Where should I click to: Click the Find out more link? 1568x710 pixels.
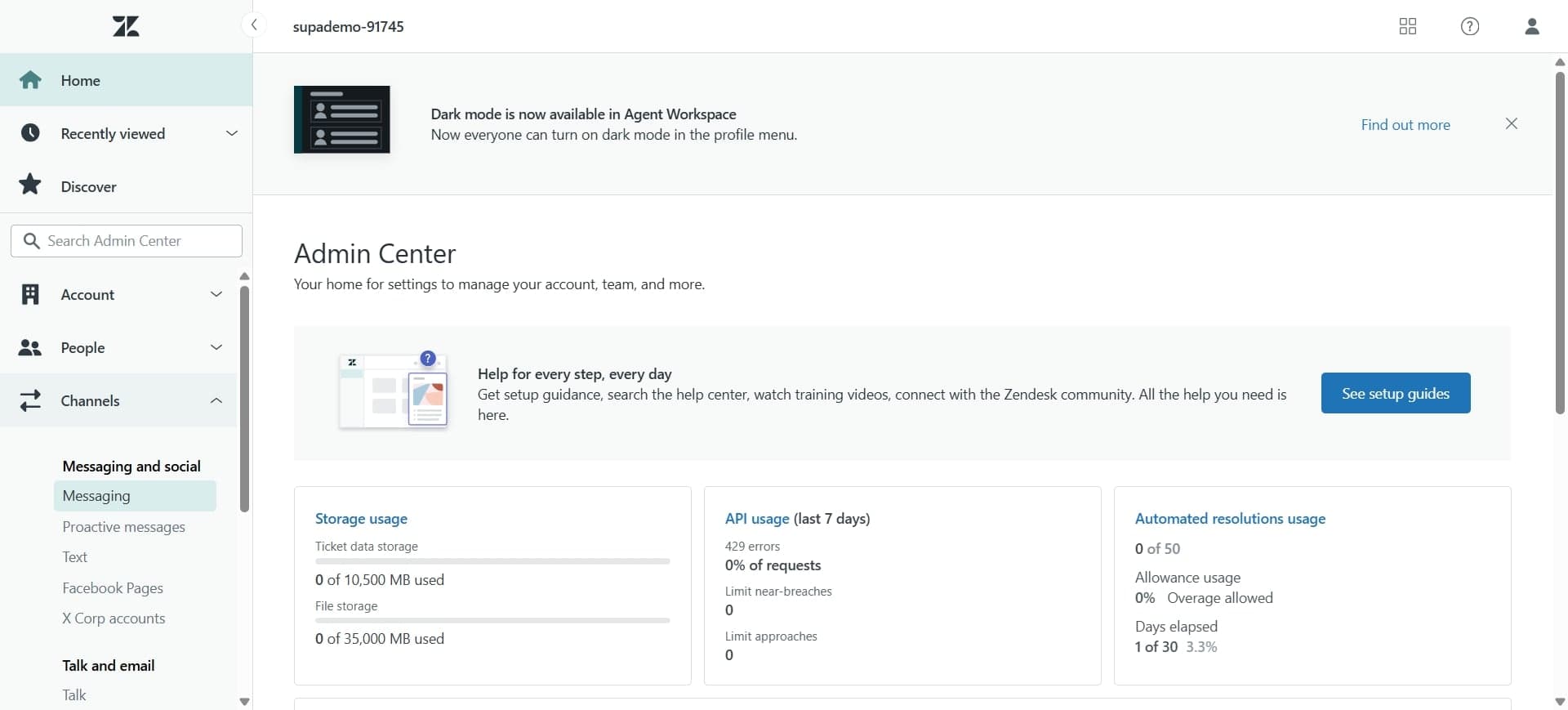click(x=1405, y=124)
